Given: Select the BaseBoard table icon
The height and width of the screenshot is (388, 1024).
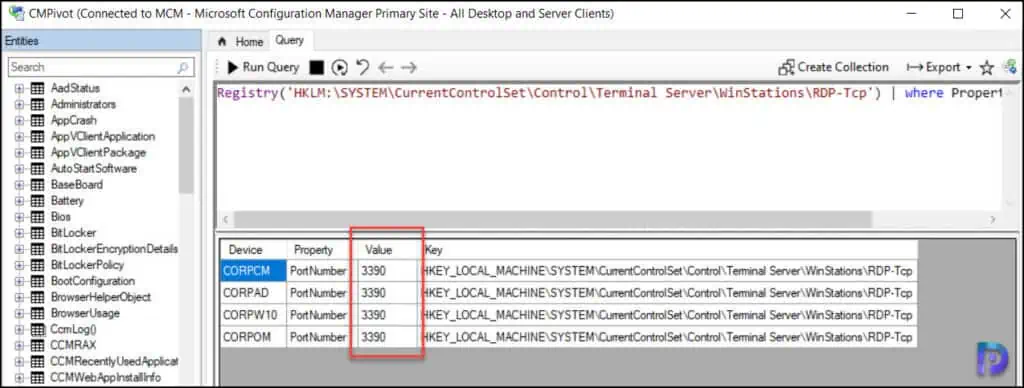Looking at the screenshot, I should (37, 184).
